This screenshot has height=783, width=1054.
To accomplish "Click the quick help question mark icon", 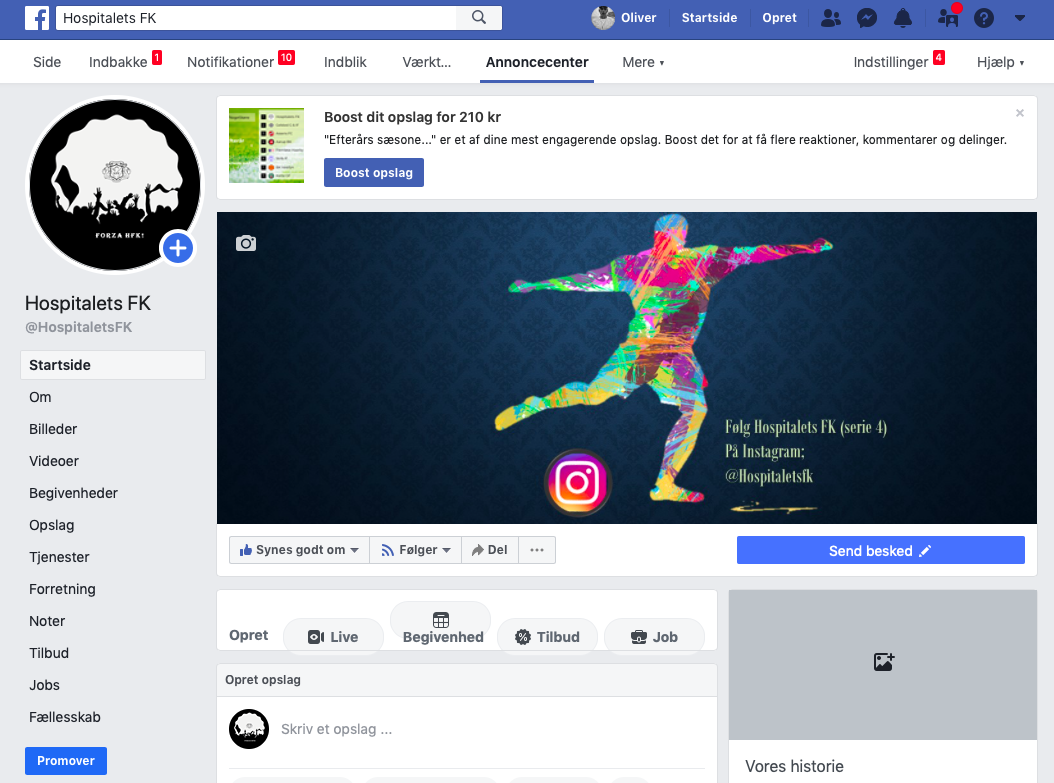I will [984, 18].
